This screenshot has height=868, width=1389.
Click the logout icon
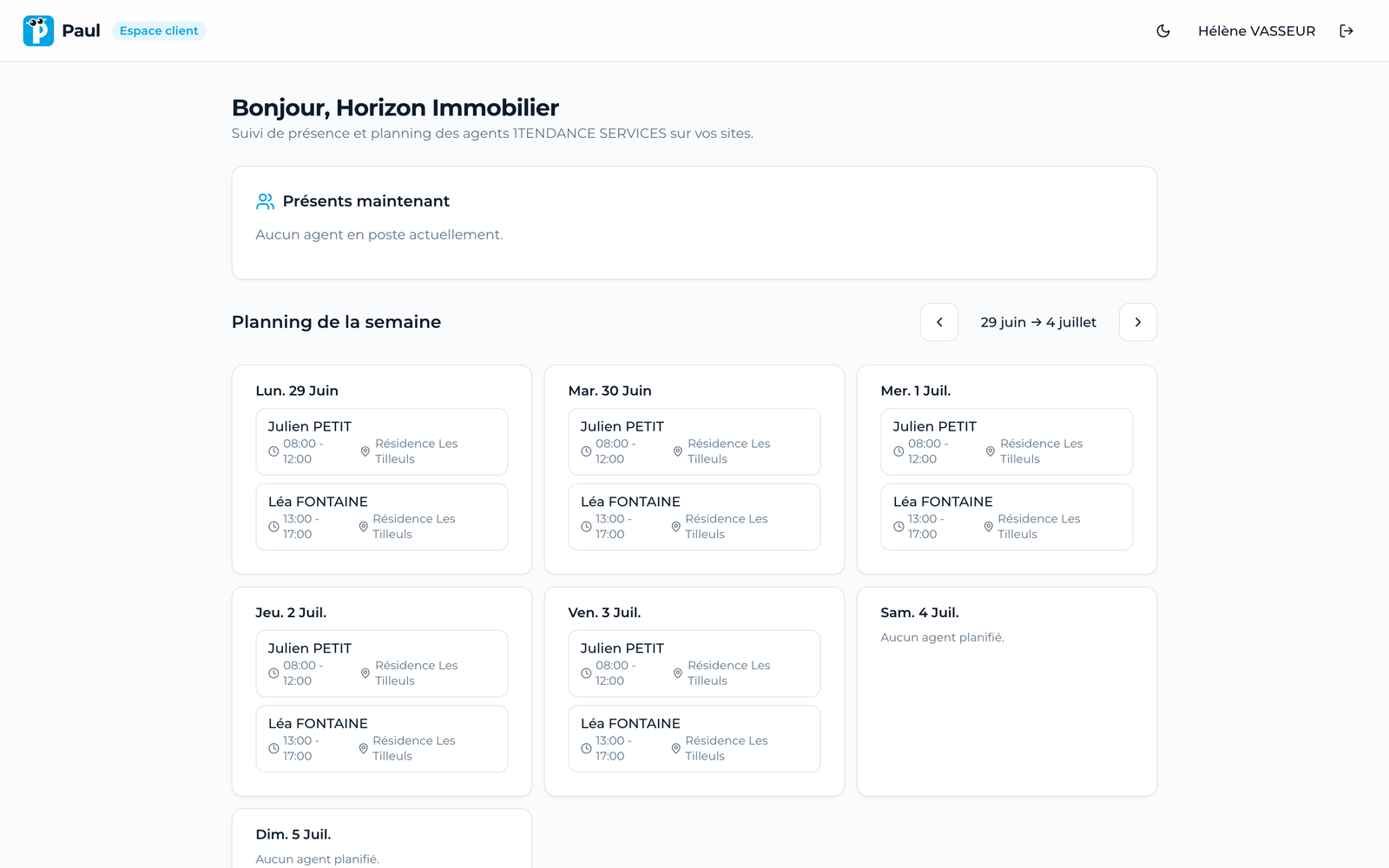click(x=1346, y=30)
